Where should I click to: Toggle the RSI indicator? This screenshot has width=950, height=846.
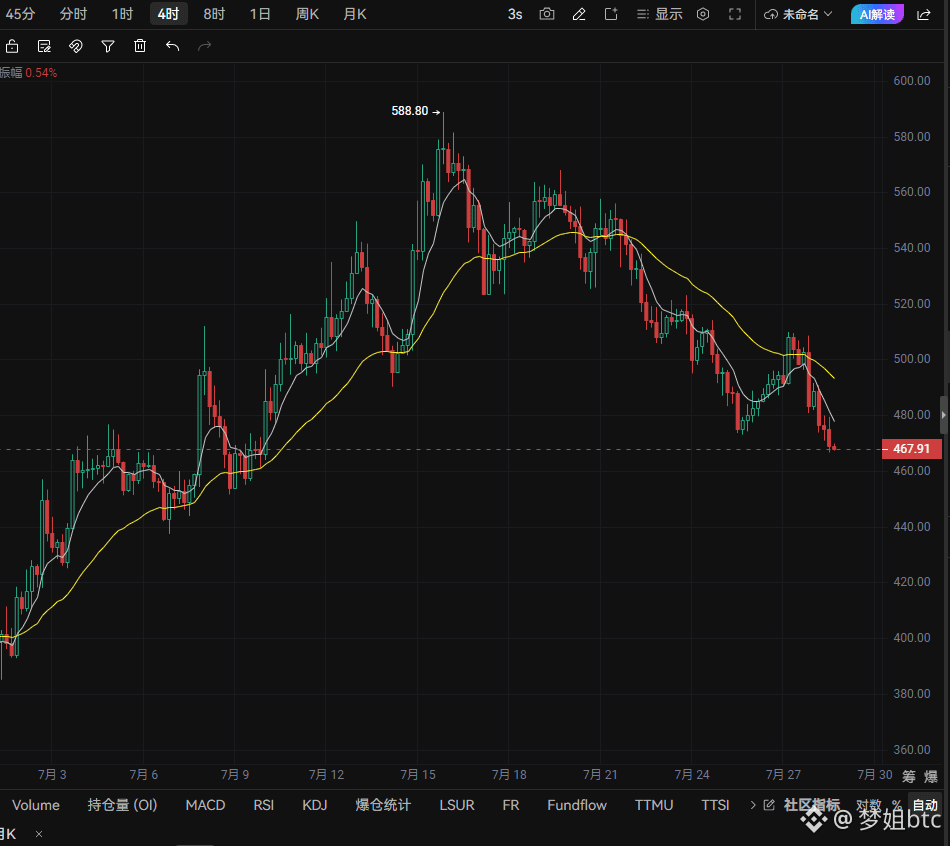[x=264, y=805]
